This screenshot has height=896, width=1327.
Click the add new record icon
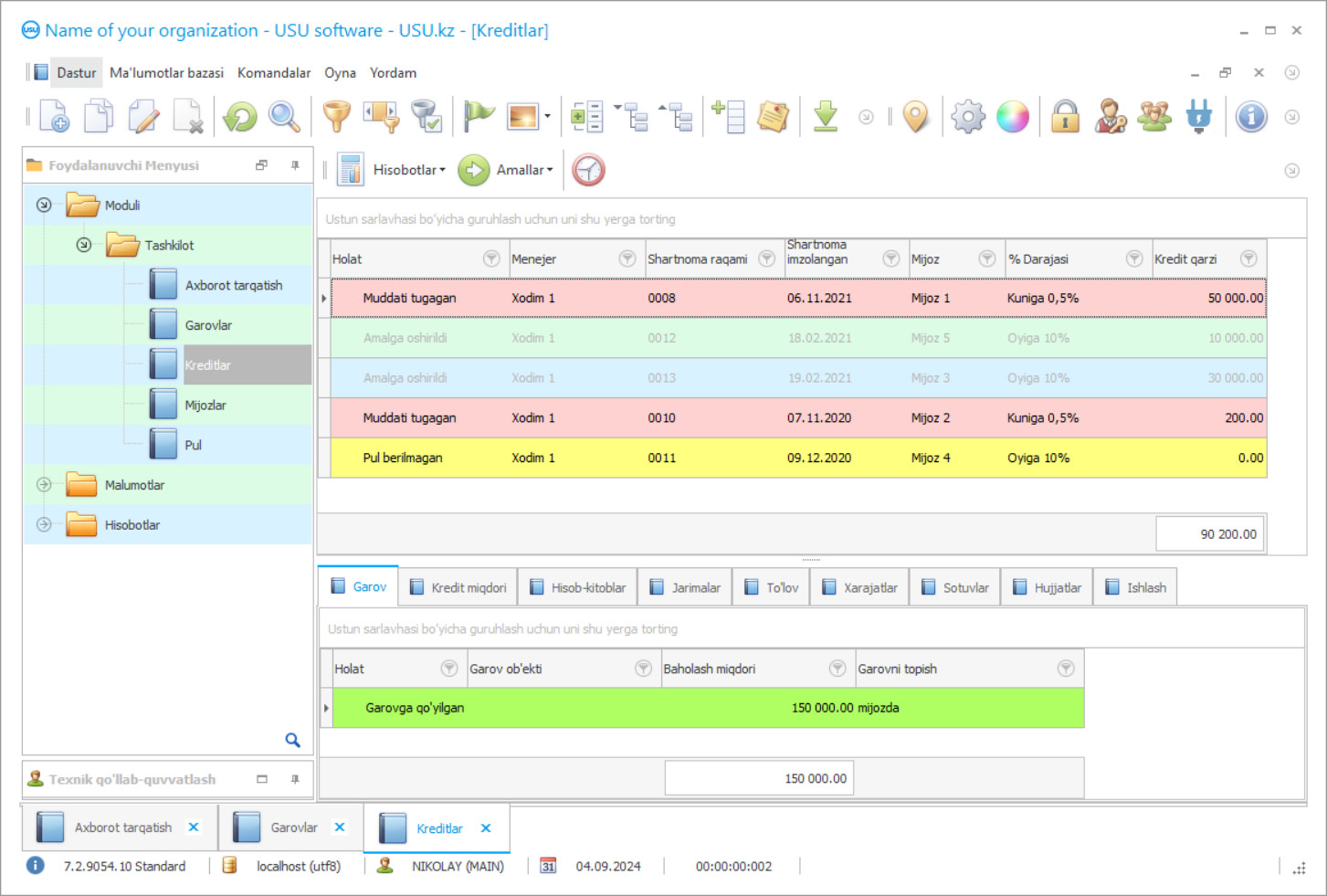click(54, 116)
